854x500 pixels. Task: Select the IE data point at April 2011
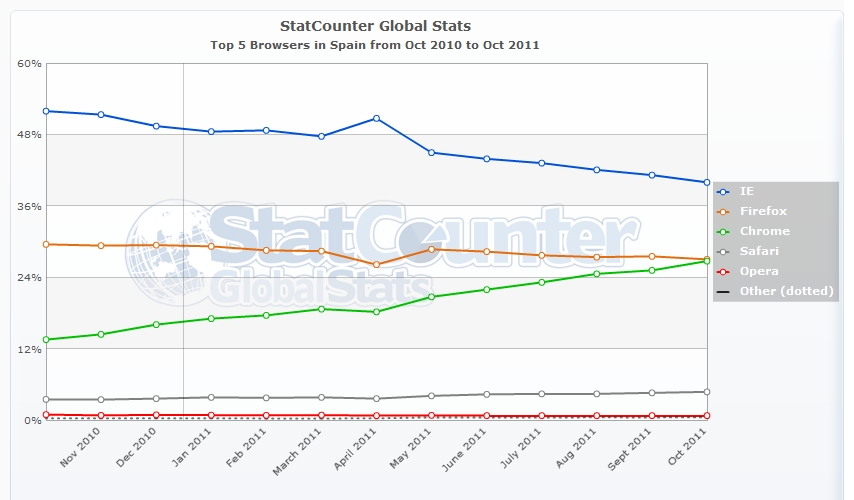pos(376,118)
